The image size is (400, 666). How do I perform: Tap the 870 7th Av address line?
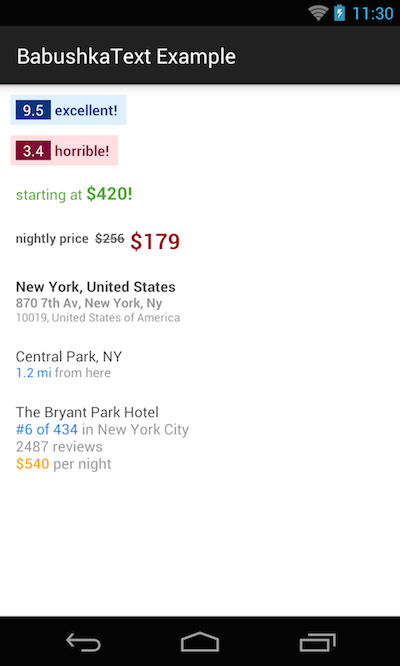click(x=89, y=303)
